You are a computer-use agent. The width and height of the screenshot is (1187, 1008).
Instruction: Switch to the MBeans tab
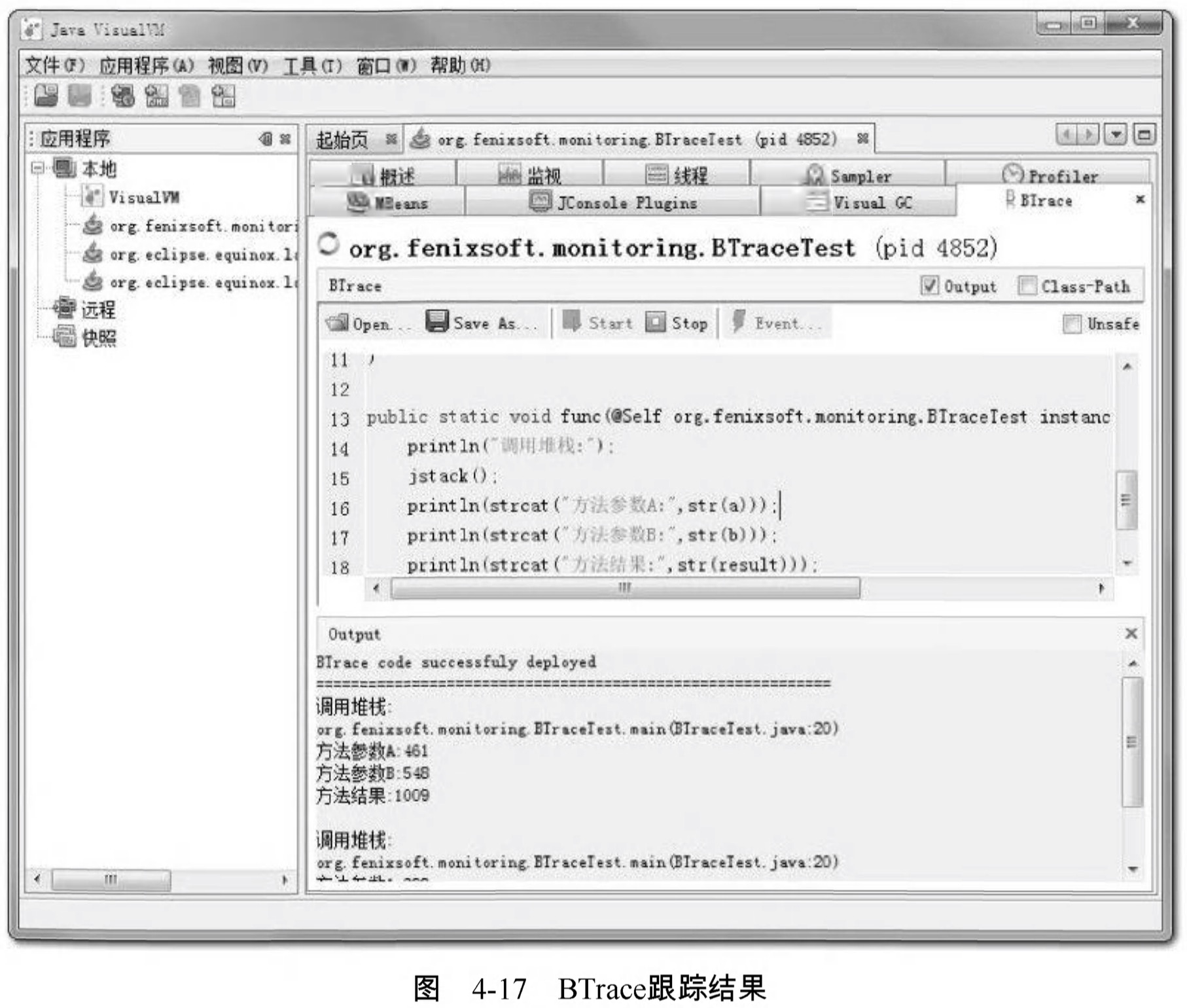coord(387,202)
